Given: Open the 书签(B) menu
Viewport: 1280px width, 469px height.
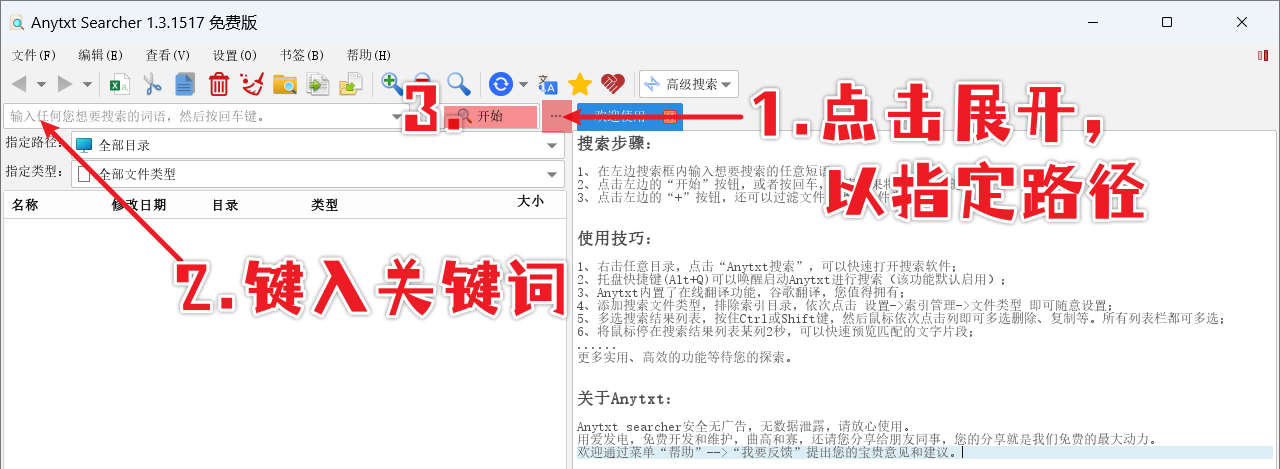Looking at the screenshot, I should [x=301, y=55].
